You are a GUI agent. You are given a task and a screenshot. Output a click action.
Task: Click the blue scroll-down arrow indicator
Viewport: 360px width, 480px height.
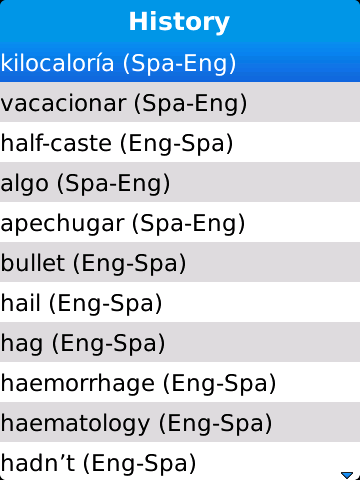tap(347, 474)
